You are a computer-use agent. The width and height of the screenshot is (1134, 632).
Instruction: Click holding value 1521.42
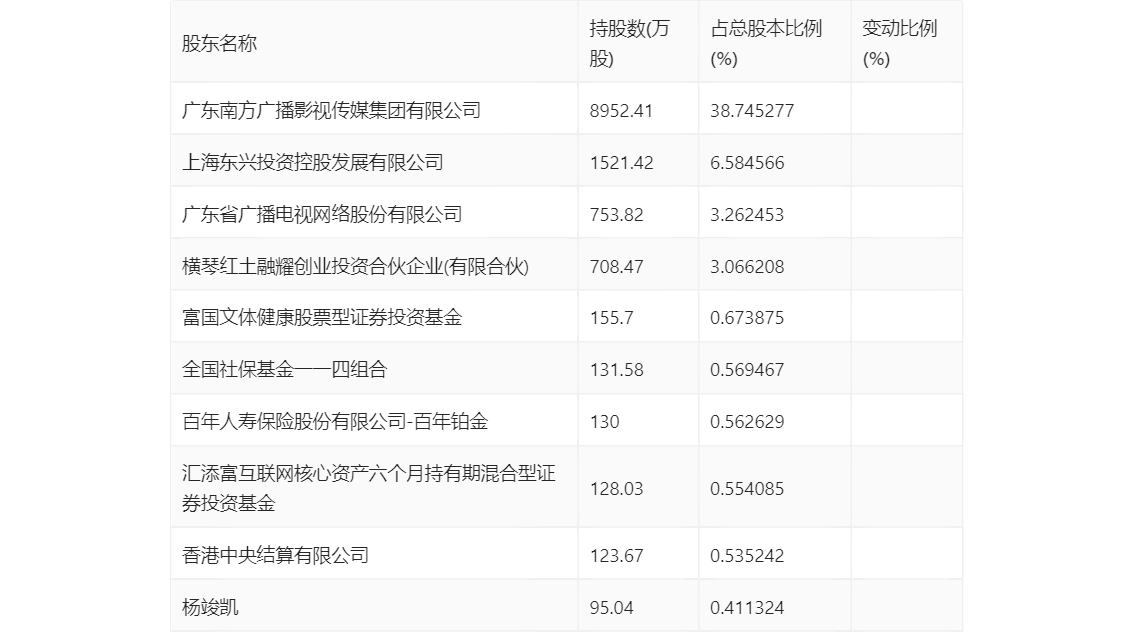(621, 163)
